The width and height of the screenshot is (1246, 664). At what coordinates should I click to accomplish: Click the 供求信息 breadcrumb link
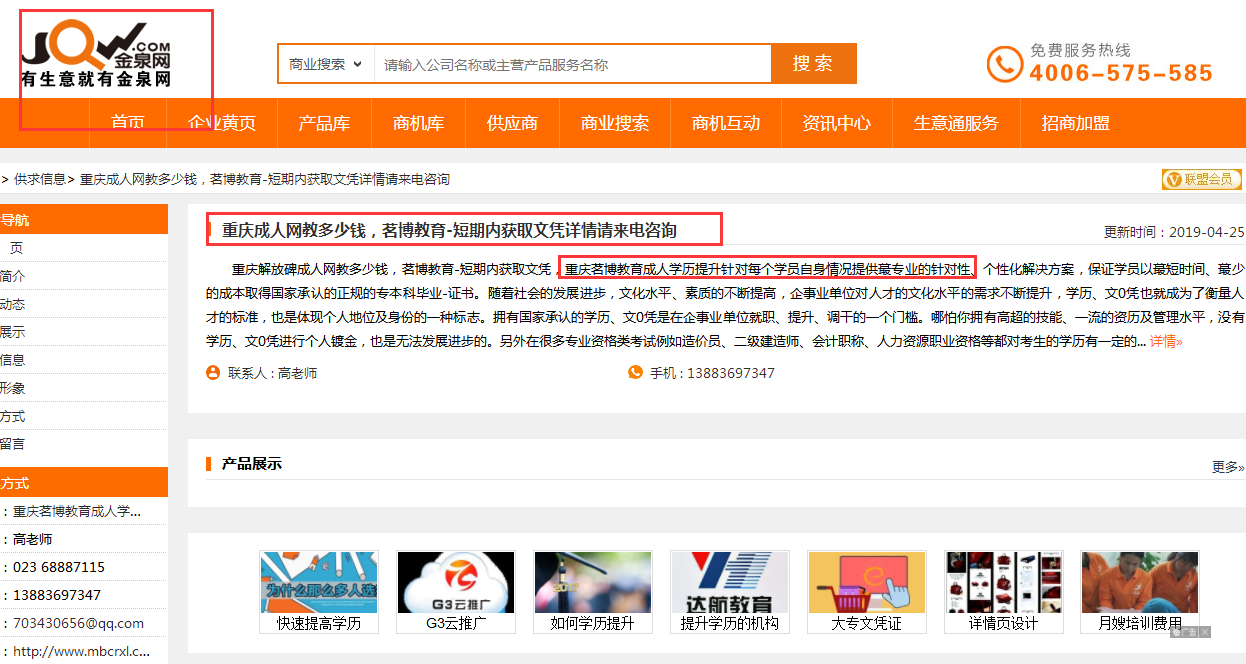coord(40,179)
